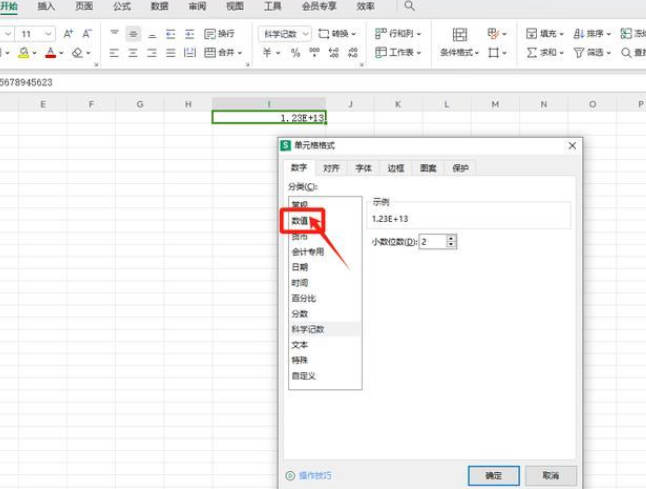
Task: Select 会计专用 in the category list
Action: pos(308,252)
